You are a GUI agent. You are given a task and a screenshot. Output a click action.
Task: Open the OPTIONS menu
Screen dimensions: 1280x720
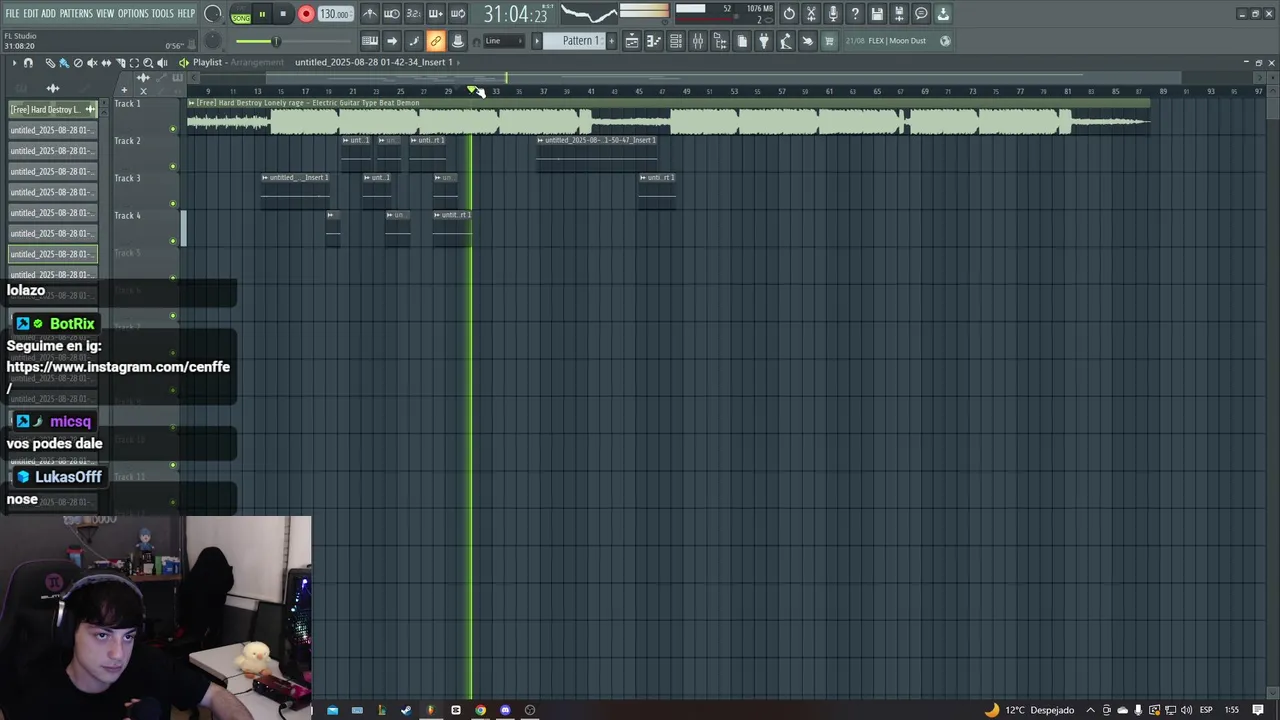point(133,13)
